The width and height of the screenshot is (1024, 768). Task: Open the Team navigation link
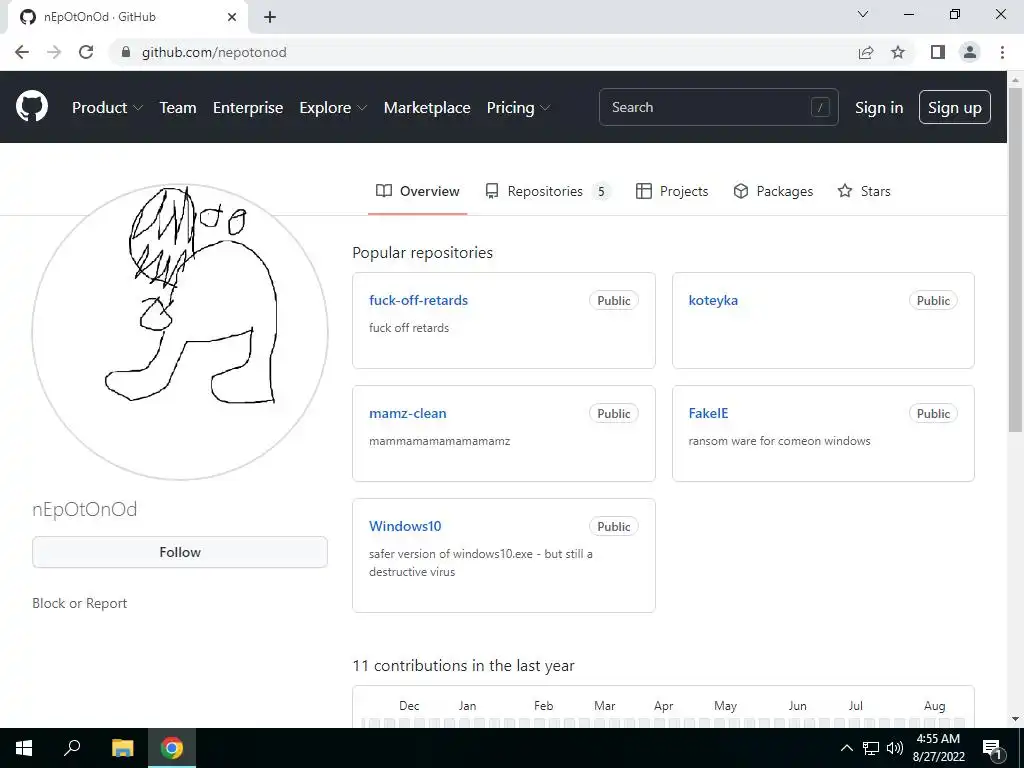pos(178,107)
